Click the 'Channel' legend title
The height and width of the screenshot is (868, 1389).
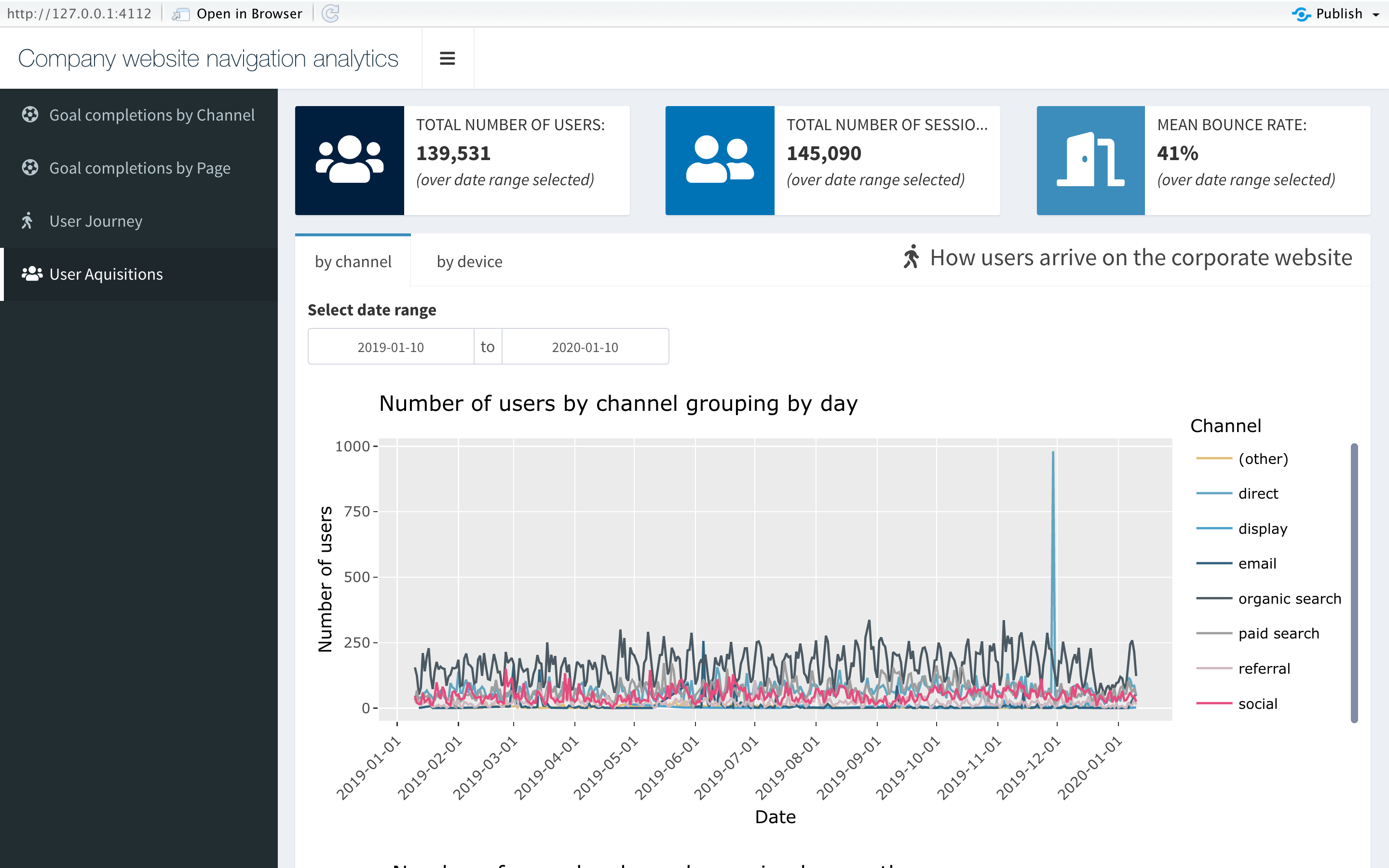[x=1226, y=426]
